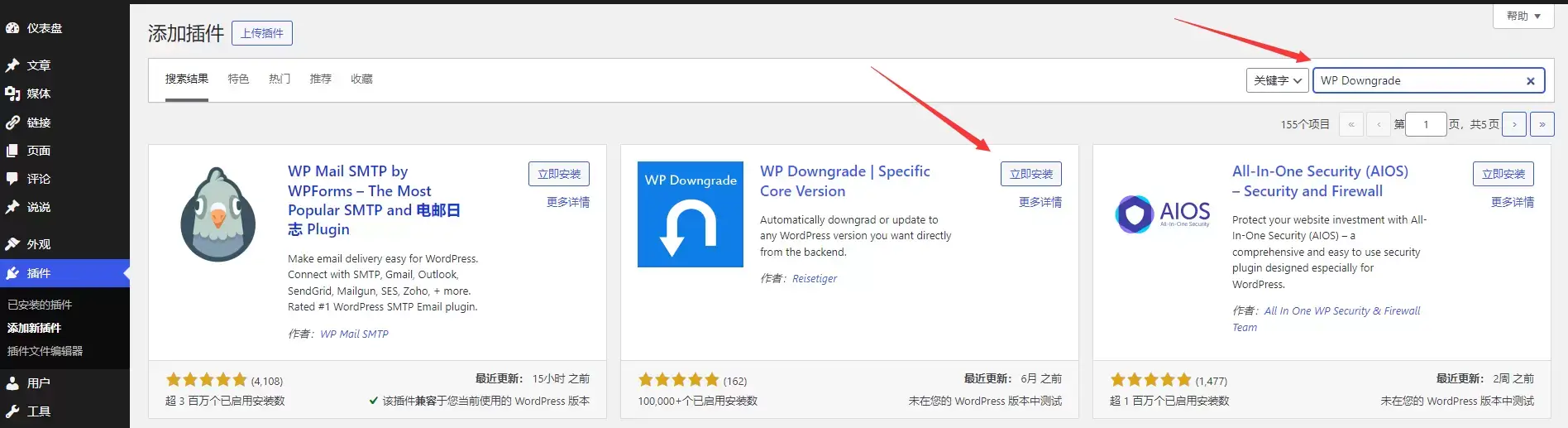This screenshot has height=428, width=1568.
Task: Open 更多详情 for WP Mail SMTP
Action: 568,202
